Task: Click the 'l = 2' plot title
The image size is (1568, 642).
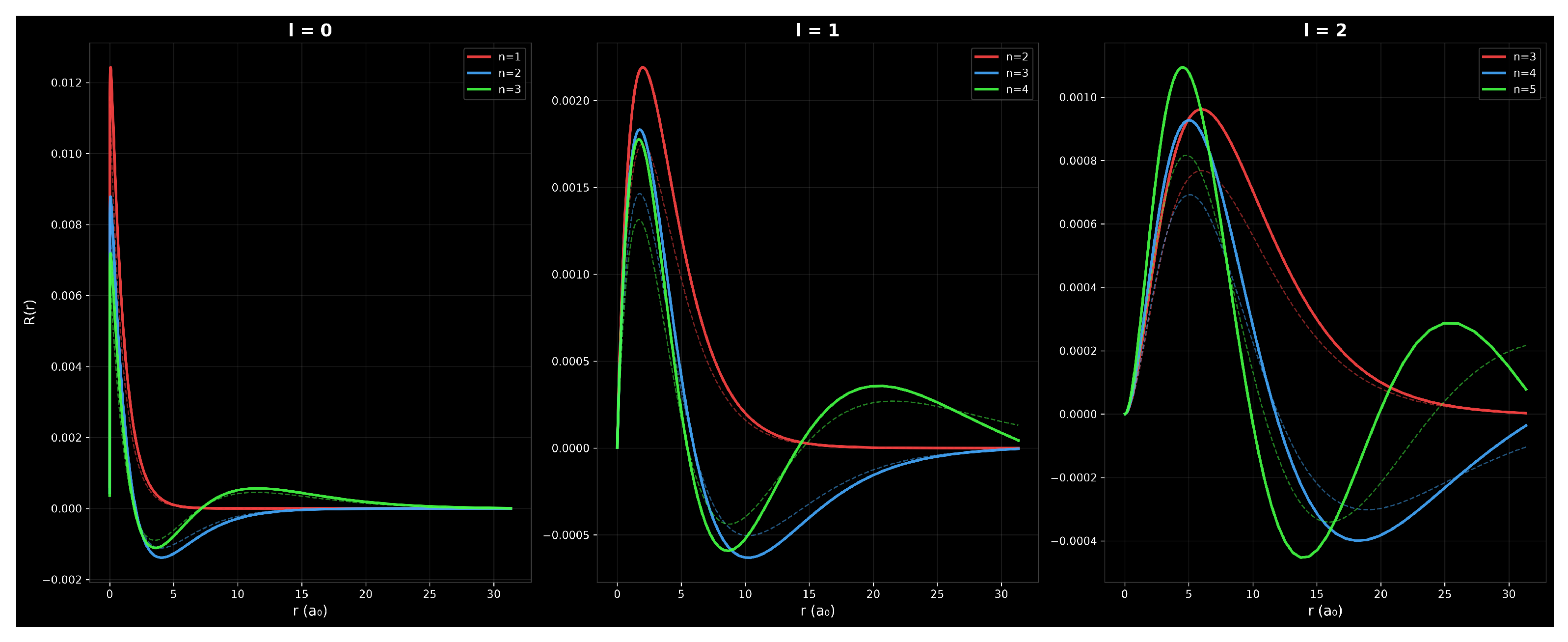Action: coord(1325,30)
